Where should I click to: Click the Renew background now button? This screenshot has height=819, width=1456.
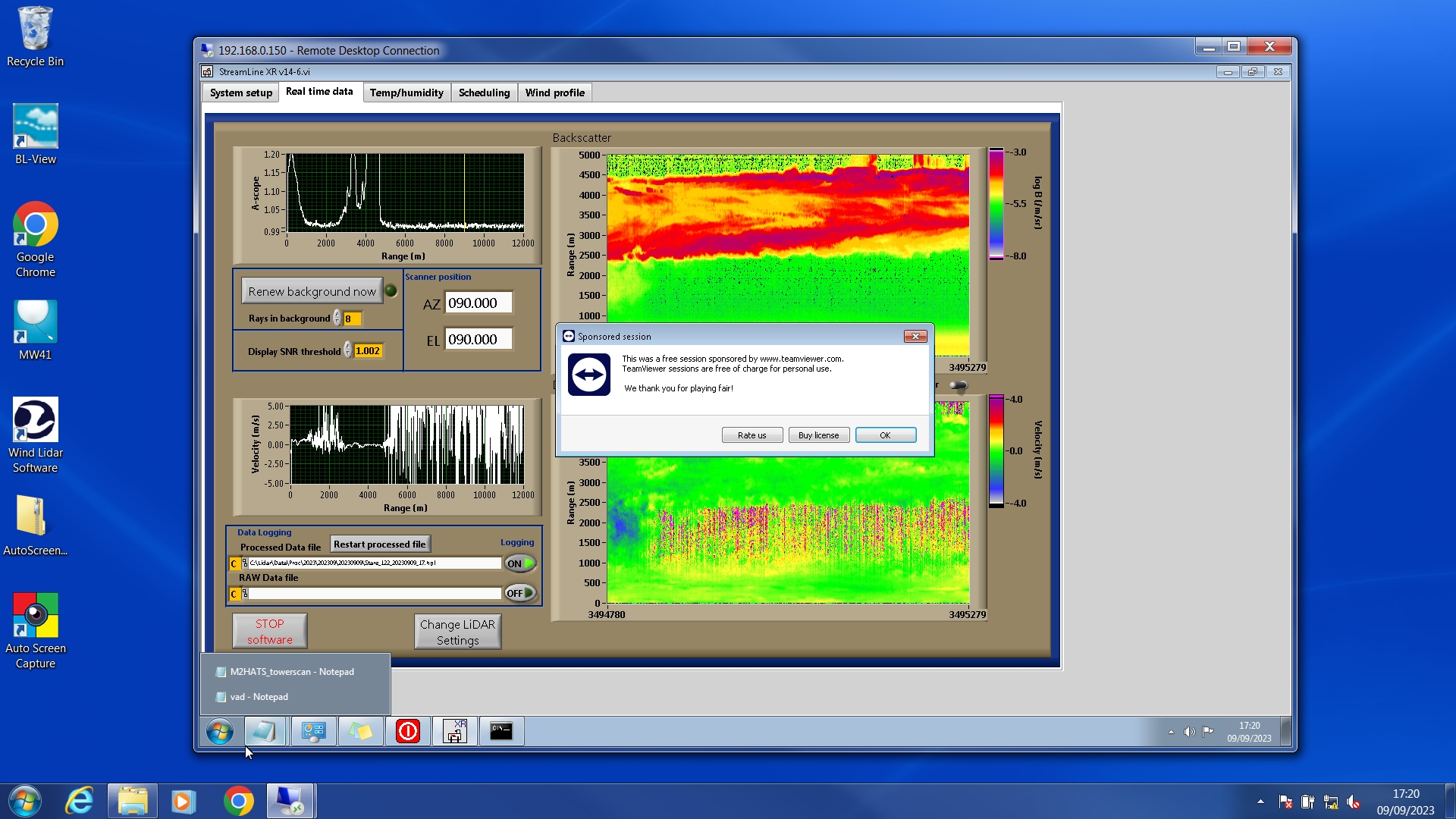point(312,291)
